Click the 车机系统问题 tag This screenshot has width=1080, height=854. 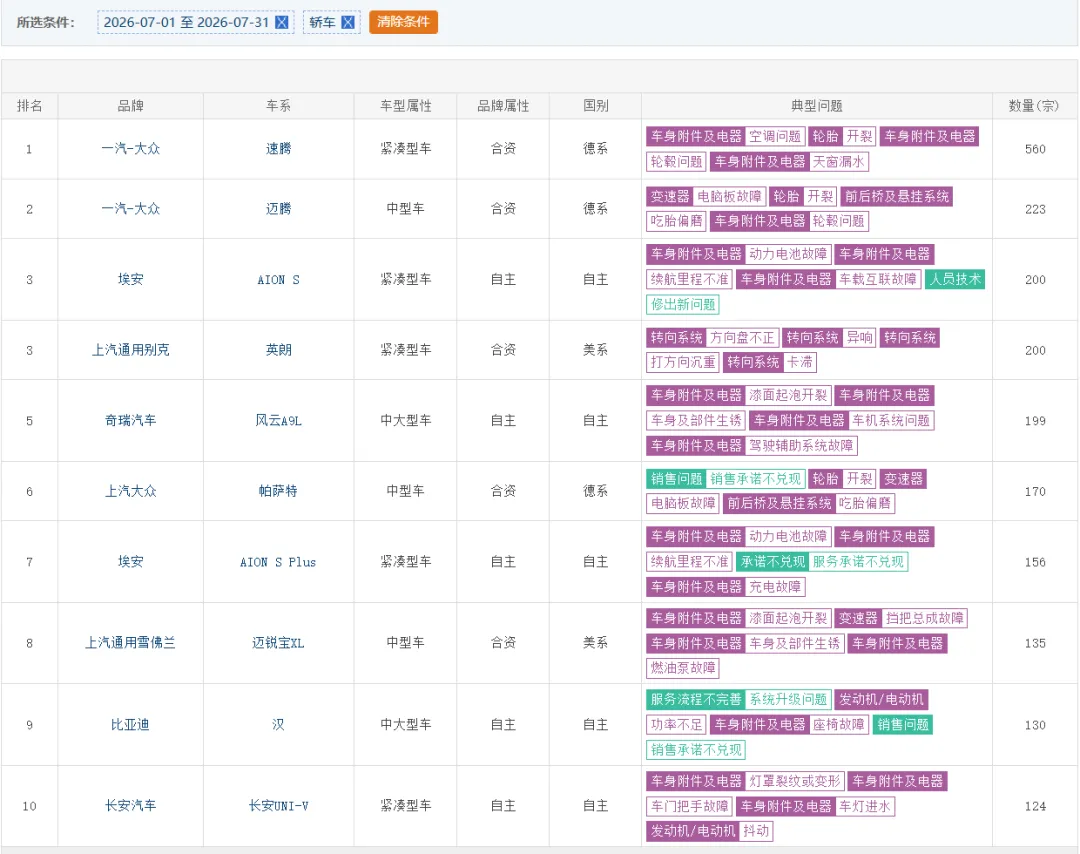coord(891,420)
